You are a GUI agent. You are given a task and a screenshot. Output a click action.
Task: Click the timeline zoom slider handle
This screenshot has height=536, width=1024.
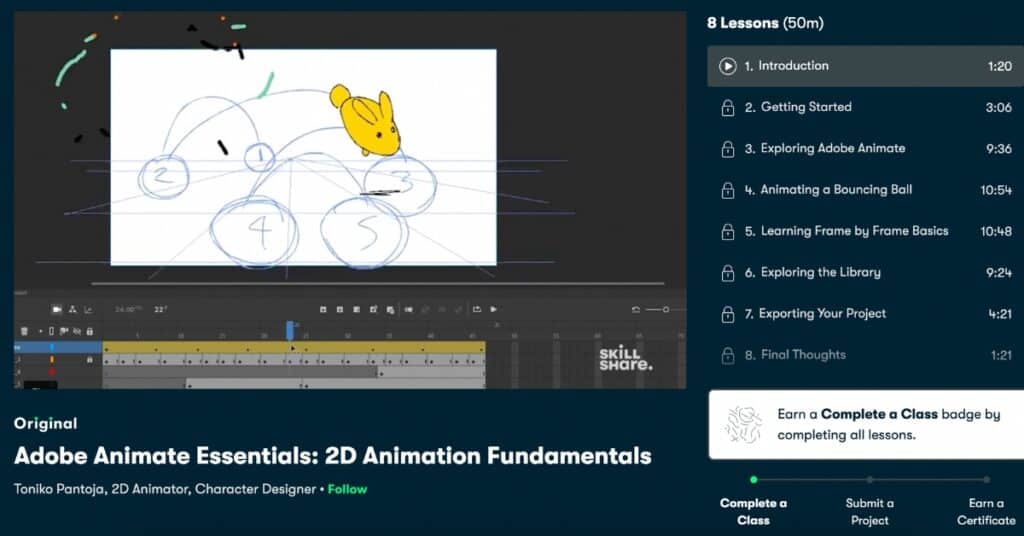[x=664, y=310]
